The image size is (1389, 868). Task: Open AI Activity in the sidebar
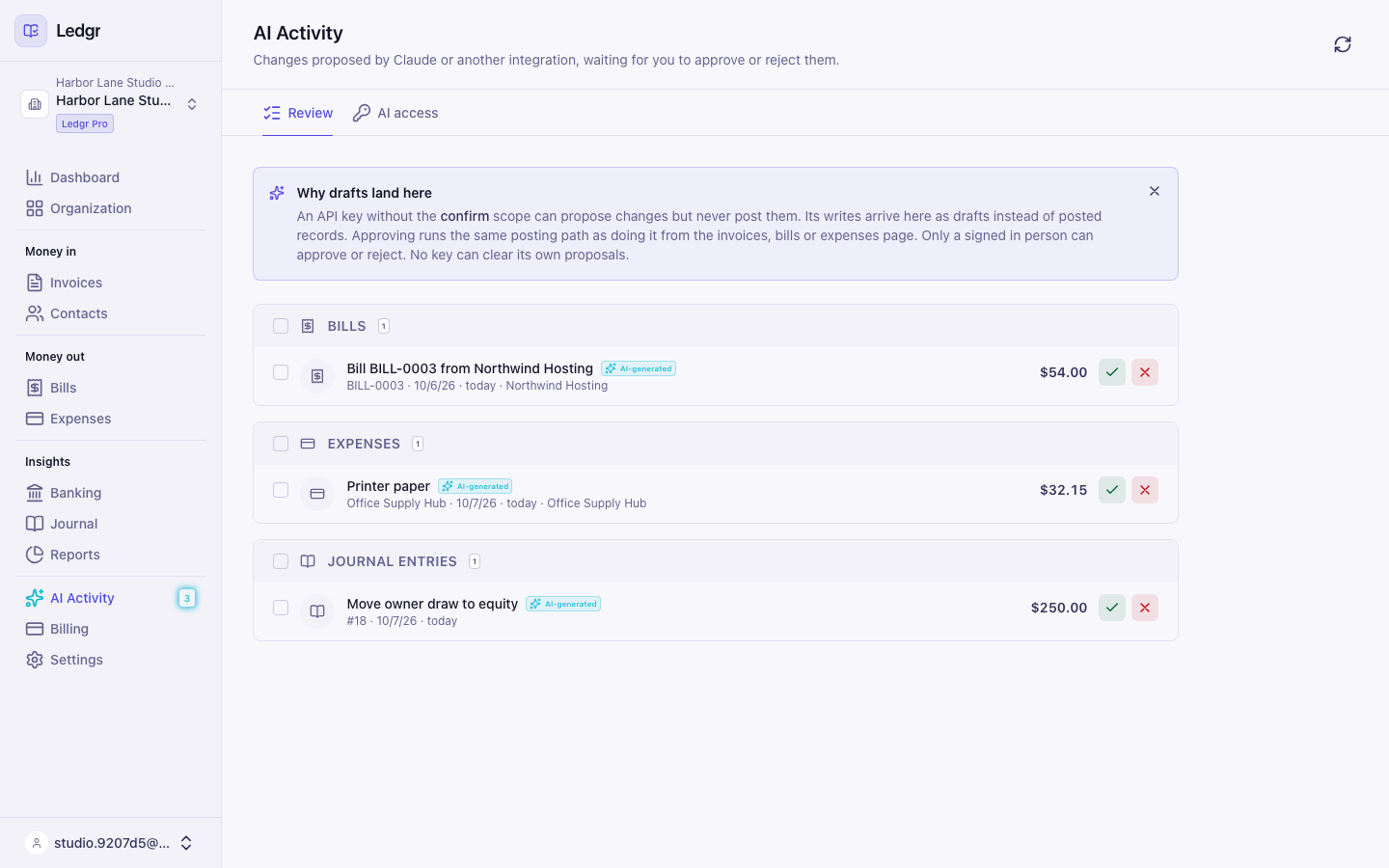110,598
